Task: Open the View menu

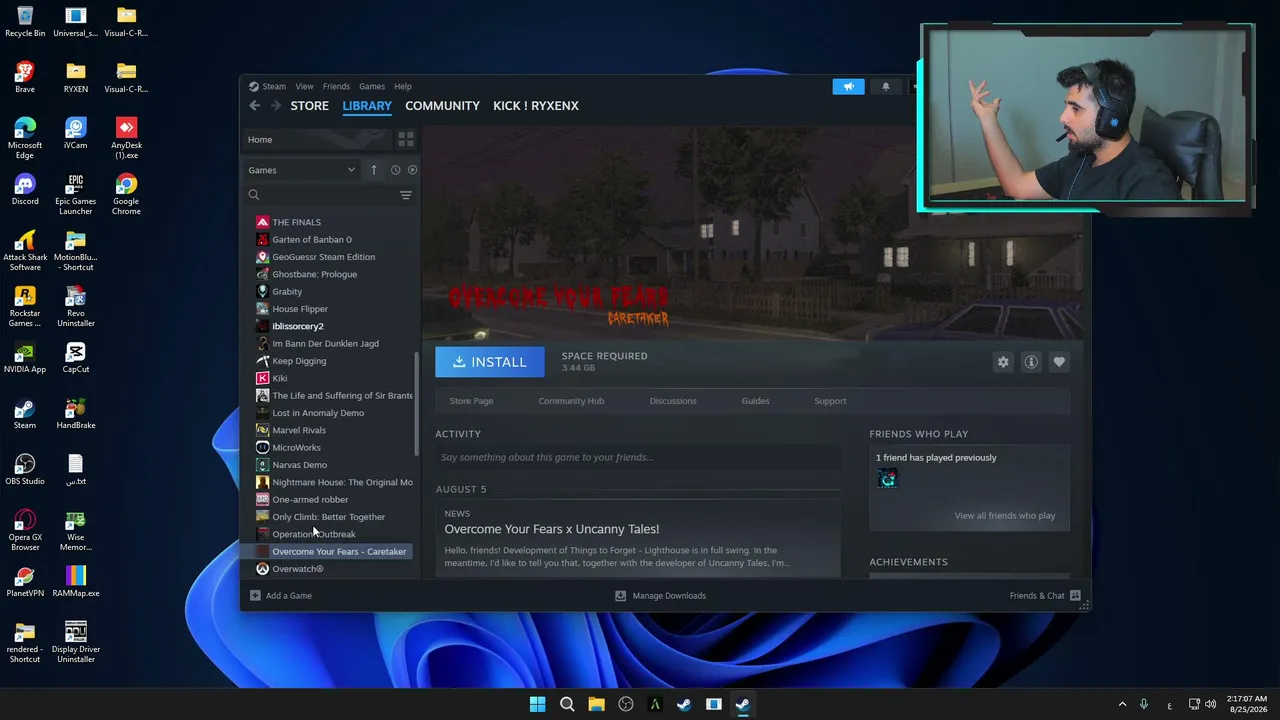Action: tap(304, 86)
